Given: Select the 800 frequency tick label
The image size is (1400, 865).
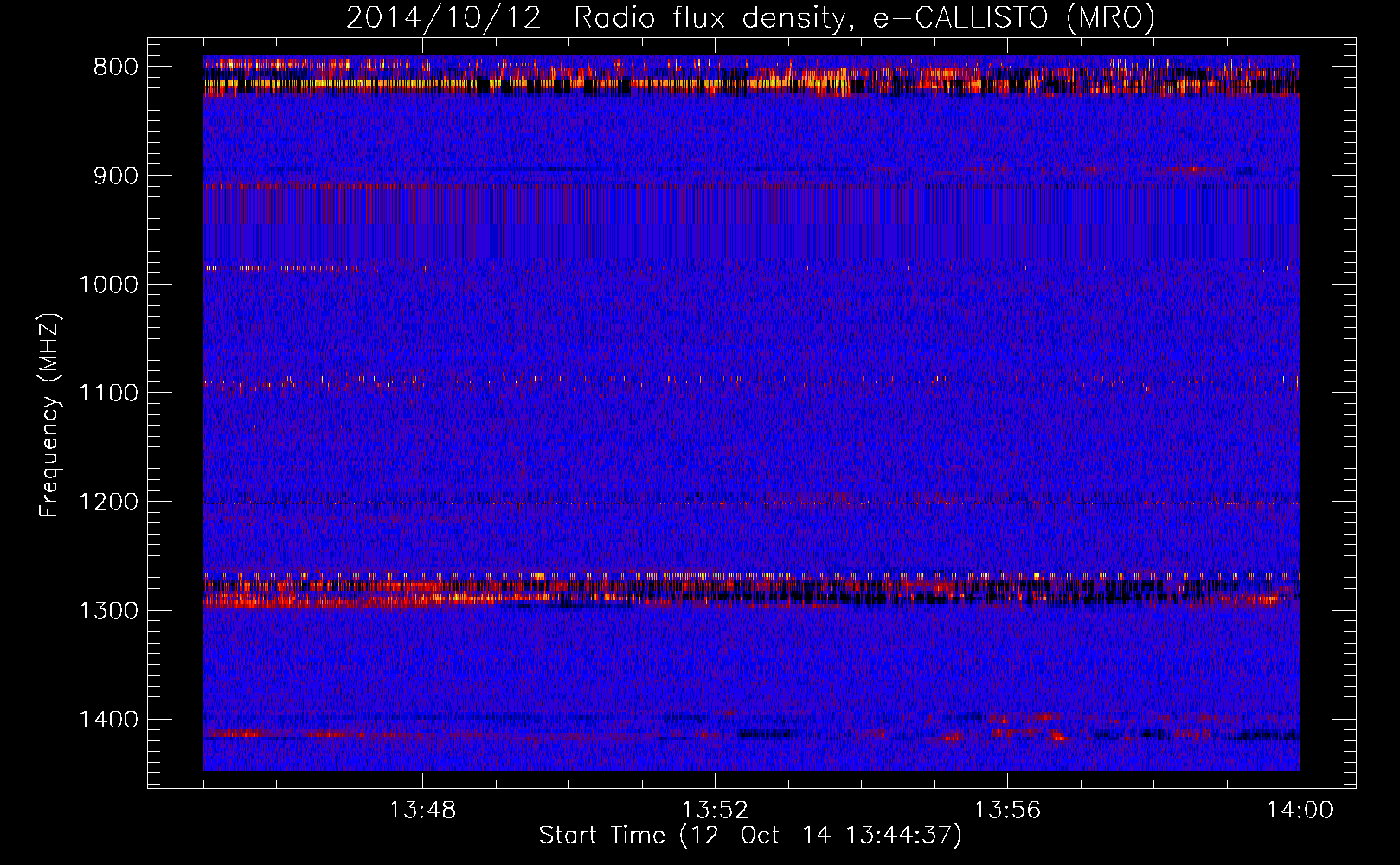Looking at the screenshot, I should 116,67.
